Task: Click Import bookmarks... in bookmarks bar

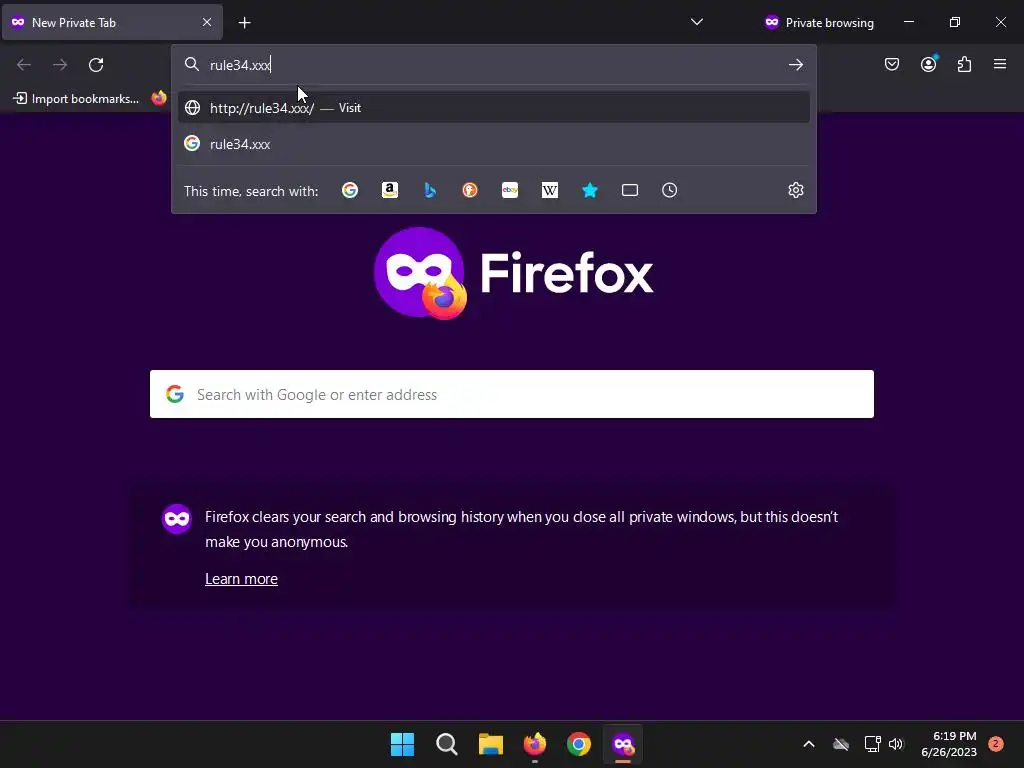Action: pos(76,99)
